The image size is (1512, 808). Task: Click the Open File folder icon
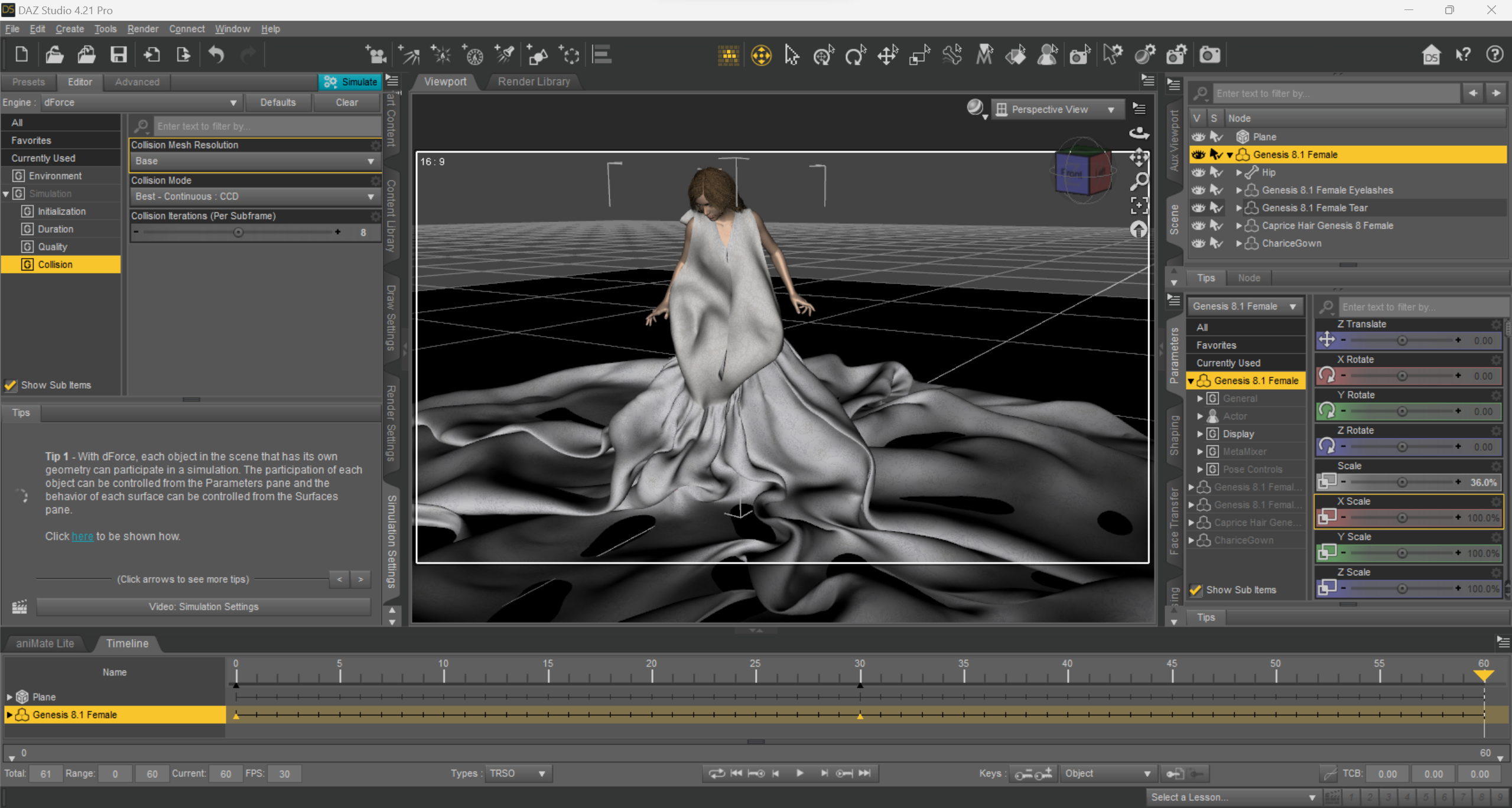coord(54,55)
